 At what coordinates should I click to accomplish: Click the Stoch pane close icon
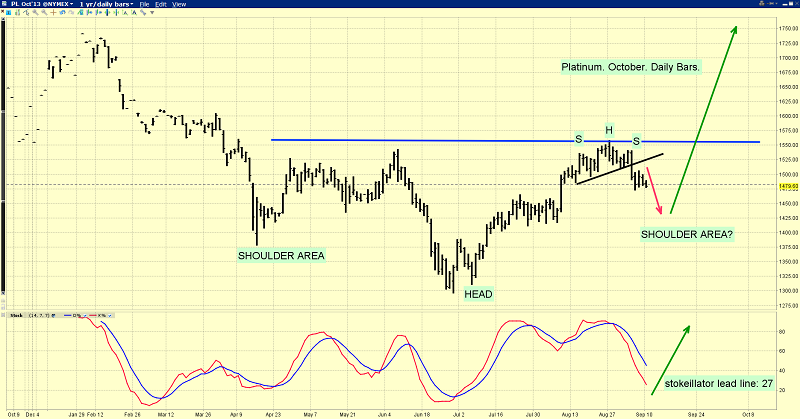click(x=3, y=315)
